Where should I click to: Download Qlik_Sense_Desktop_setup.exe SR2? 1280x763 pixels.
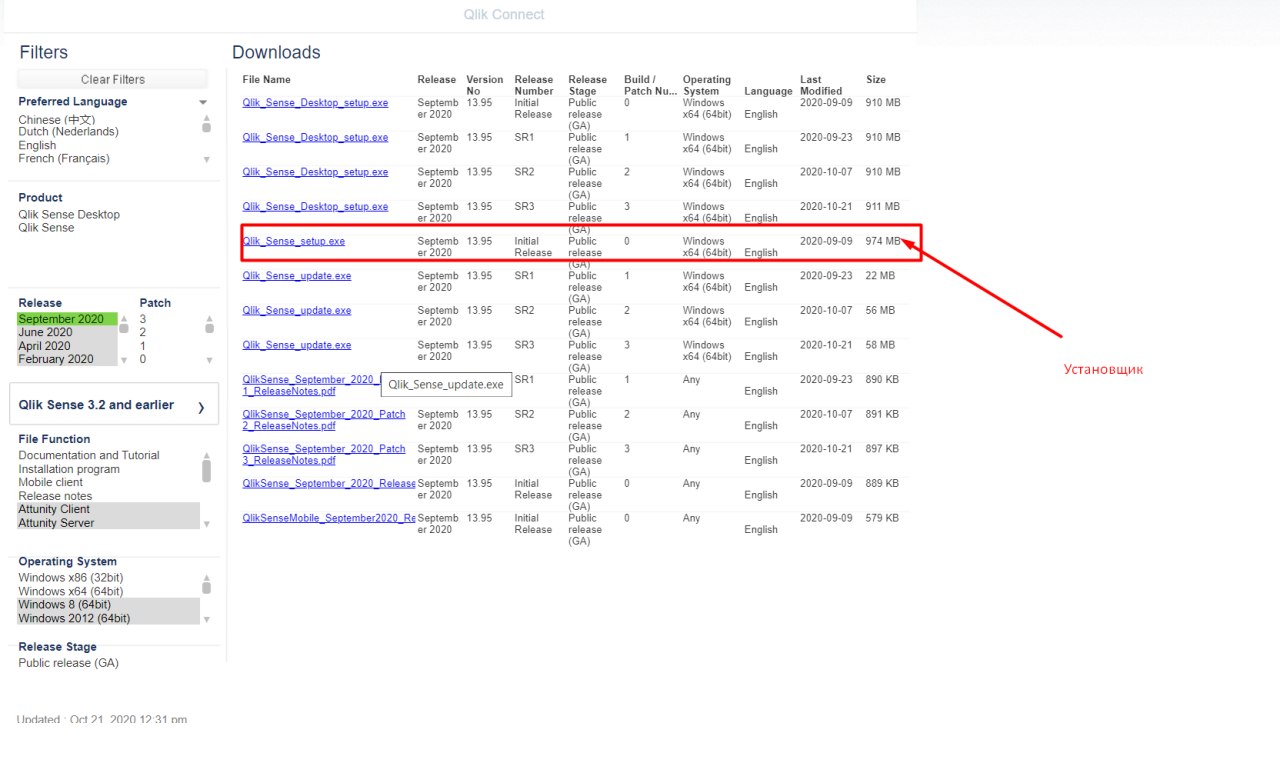pyautogui.click(x=315, y=172)
